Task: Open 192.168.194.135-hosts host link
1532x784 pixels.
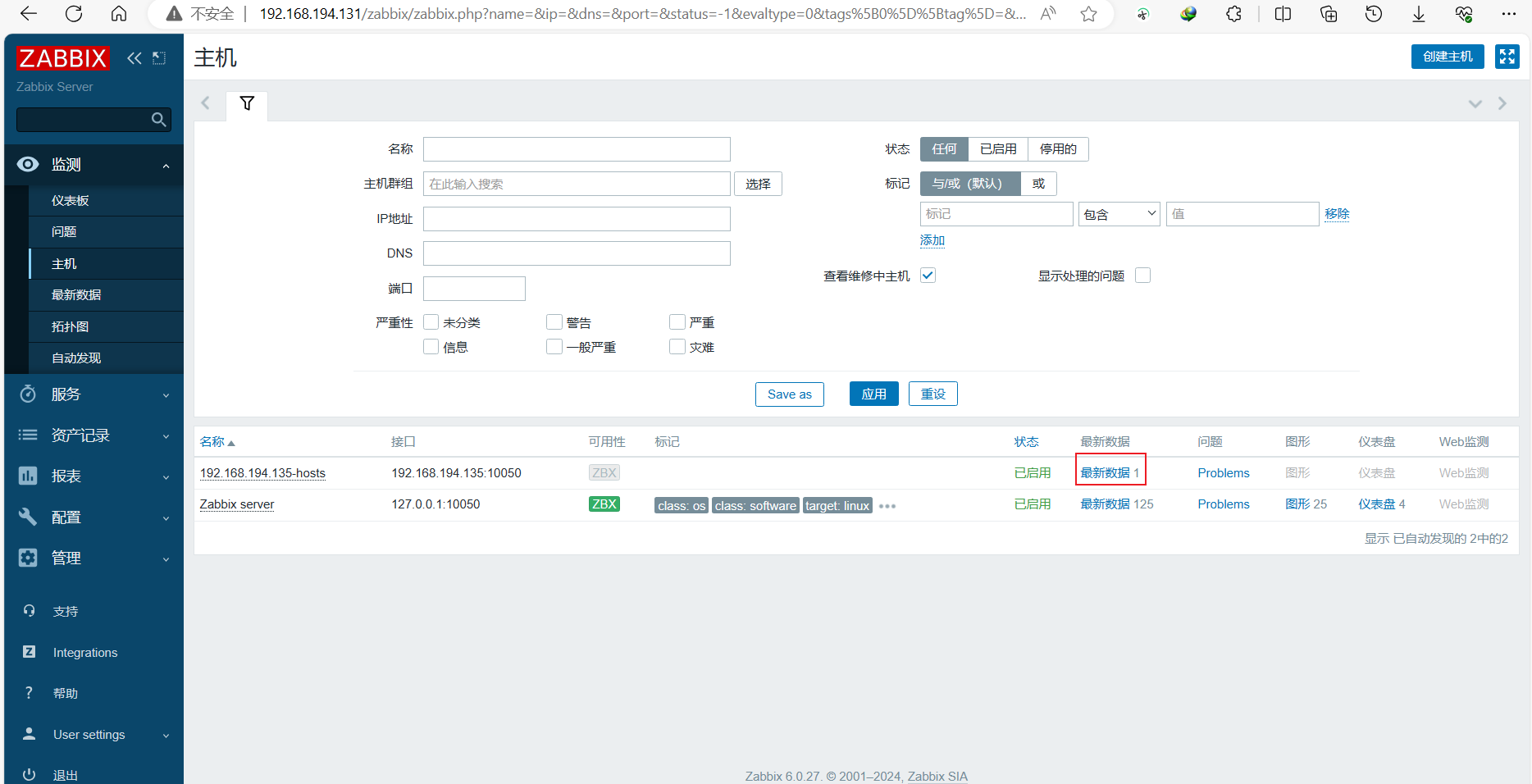Action: coord(262,473)
